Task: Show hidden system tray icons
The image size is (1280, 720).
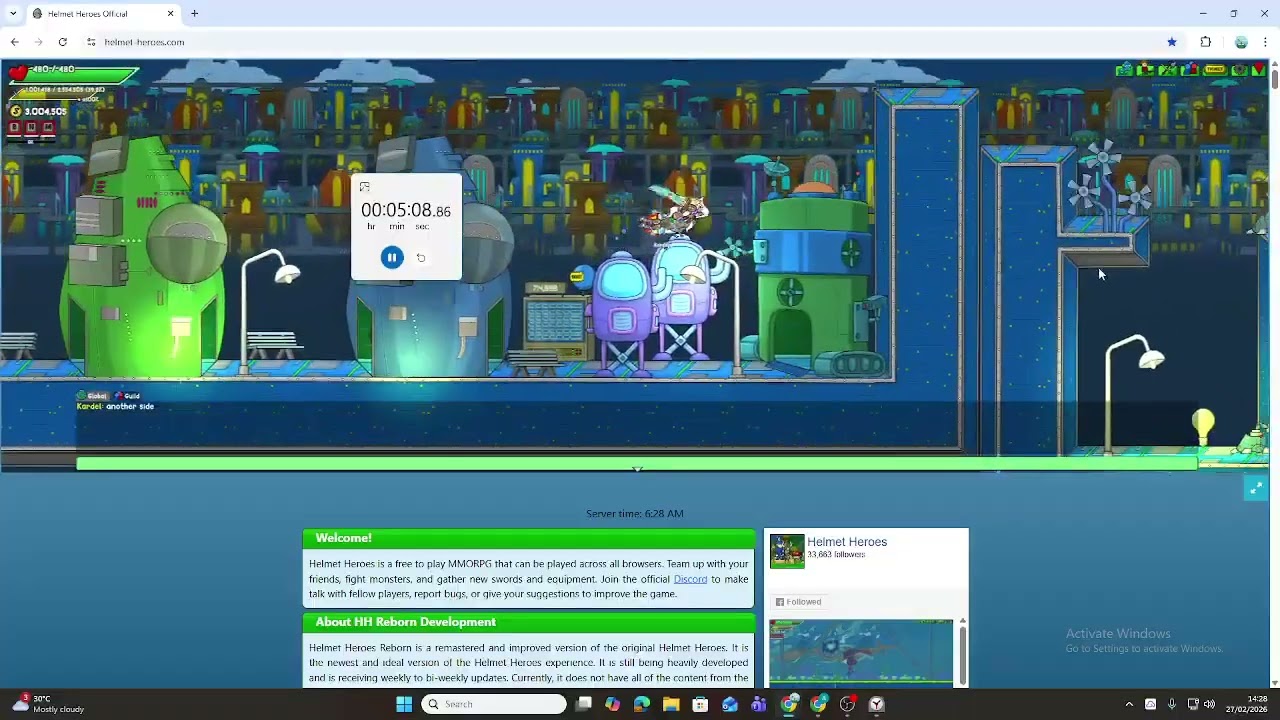Action: pos(1129,704)
